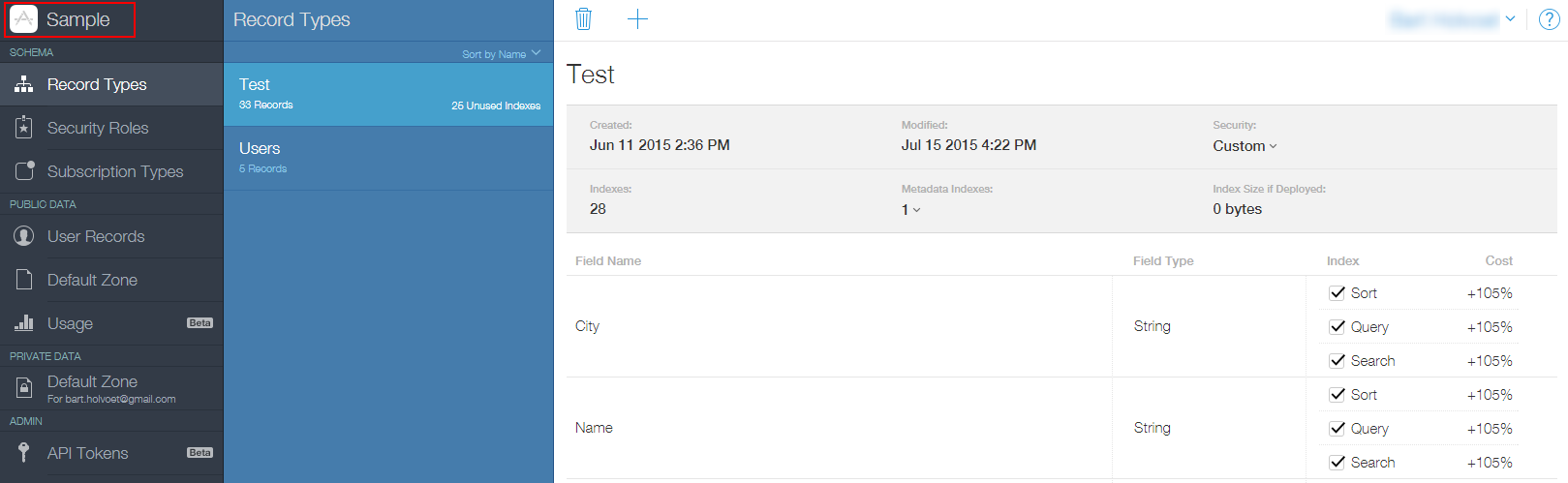Open the Security Custom dropdown
The width and height of the screenshot is (1568, 483).
(x=1245, y=146)
